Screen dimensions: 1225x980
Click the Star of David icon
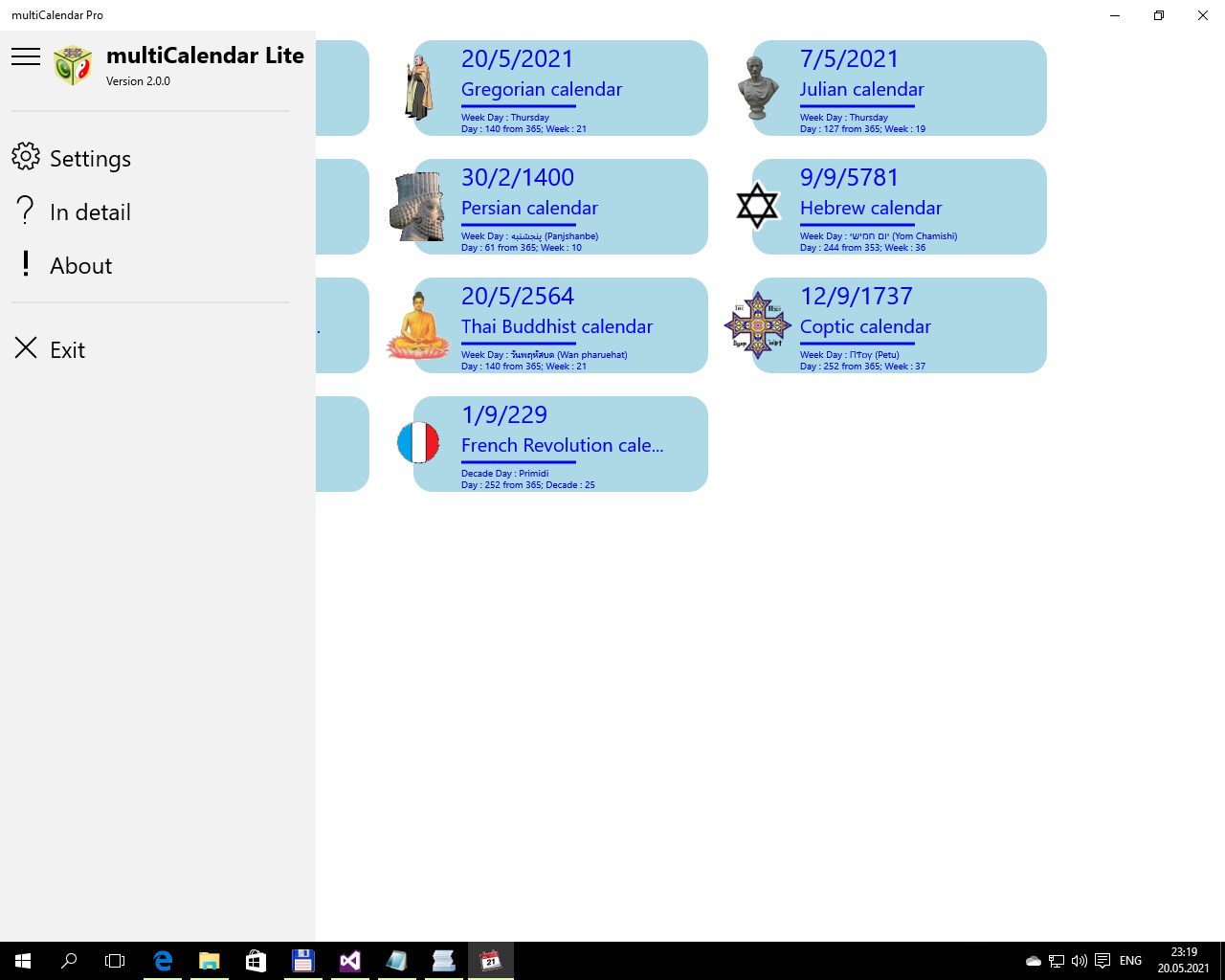757,206
